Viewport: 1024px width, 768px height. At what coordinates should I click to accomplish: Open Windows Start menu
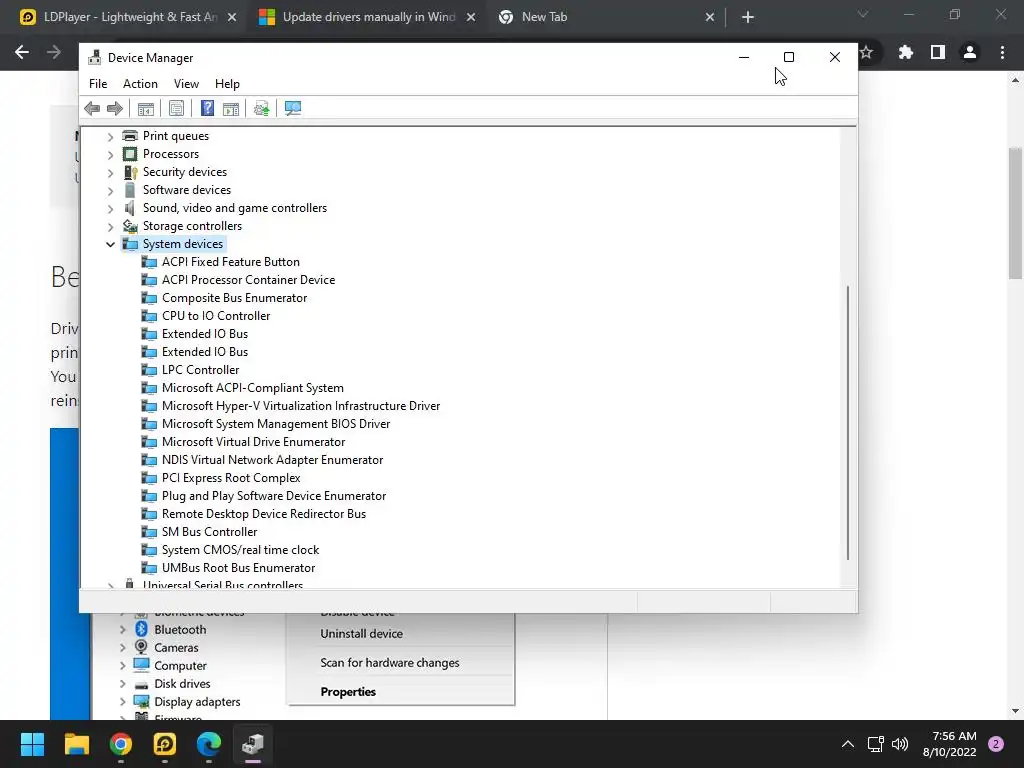click(32, 744)
